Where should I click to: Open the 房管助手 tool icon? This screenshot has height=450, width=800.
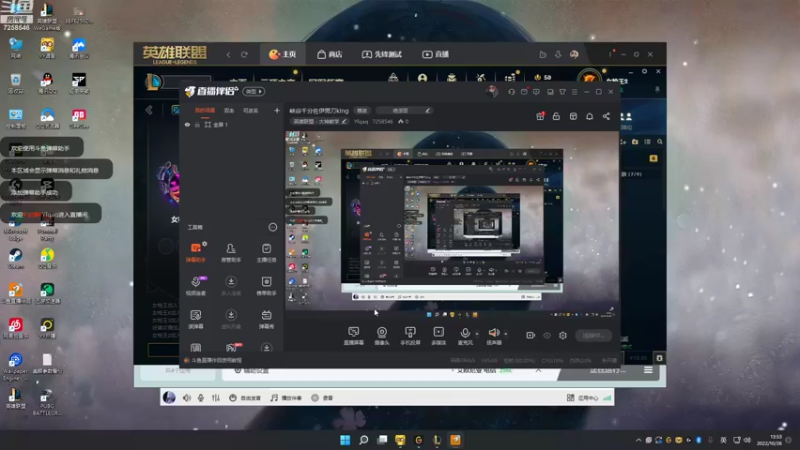click(231, 253)
